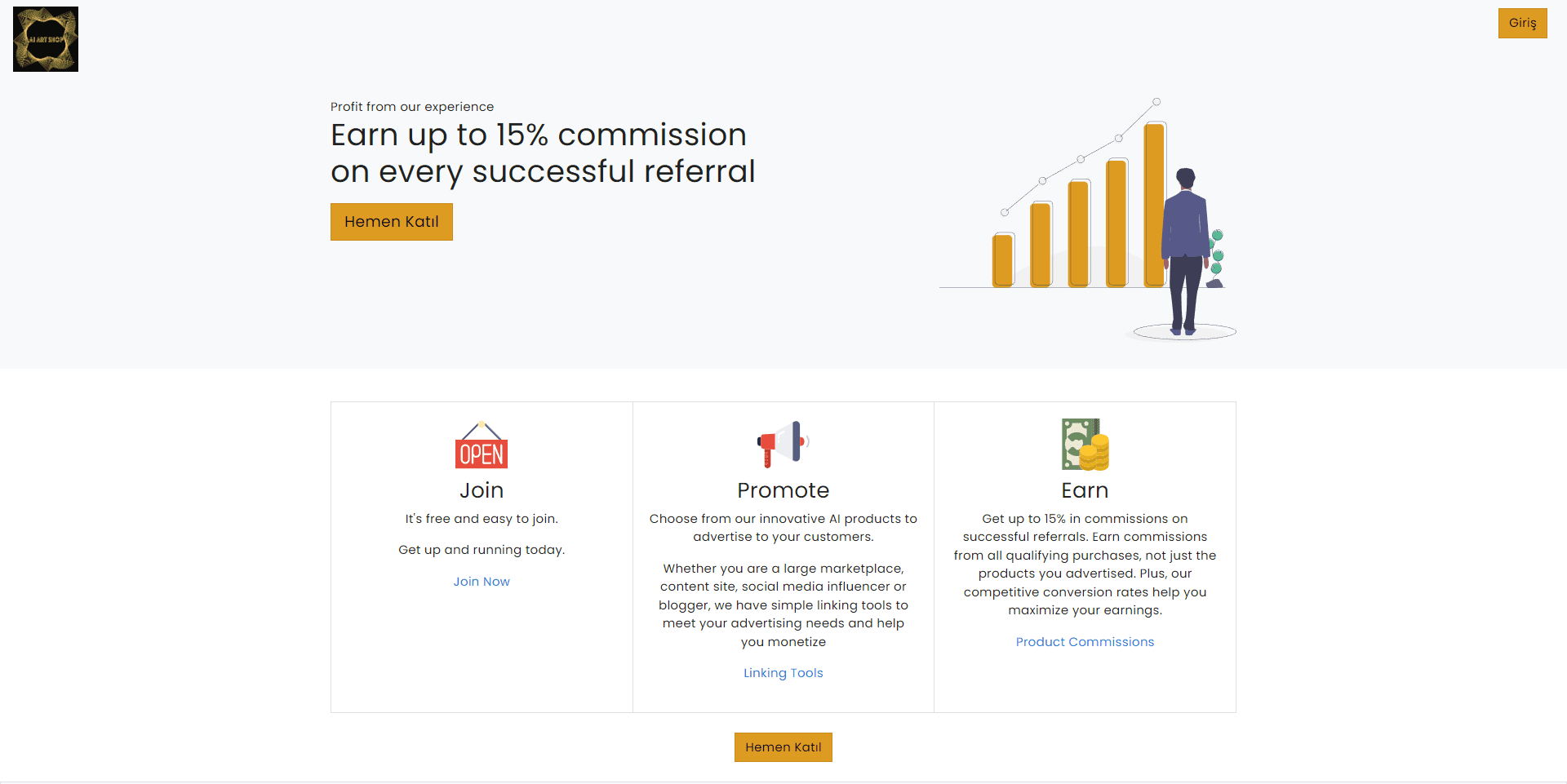This screenshot has width=1567, height=784.
Task: Click the megaphone Promote icon
Action: 783,444
